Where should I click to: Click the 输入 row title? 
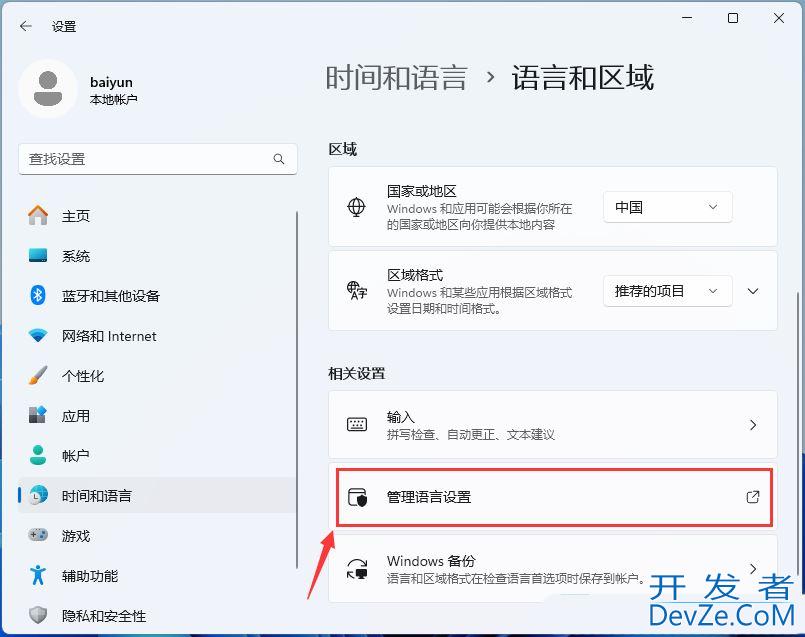pyautogui.click(x=401, y=416)
